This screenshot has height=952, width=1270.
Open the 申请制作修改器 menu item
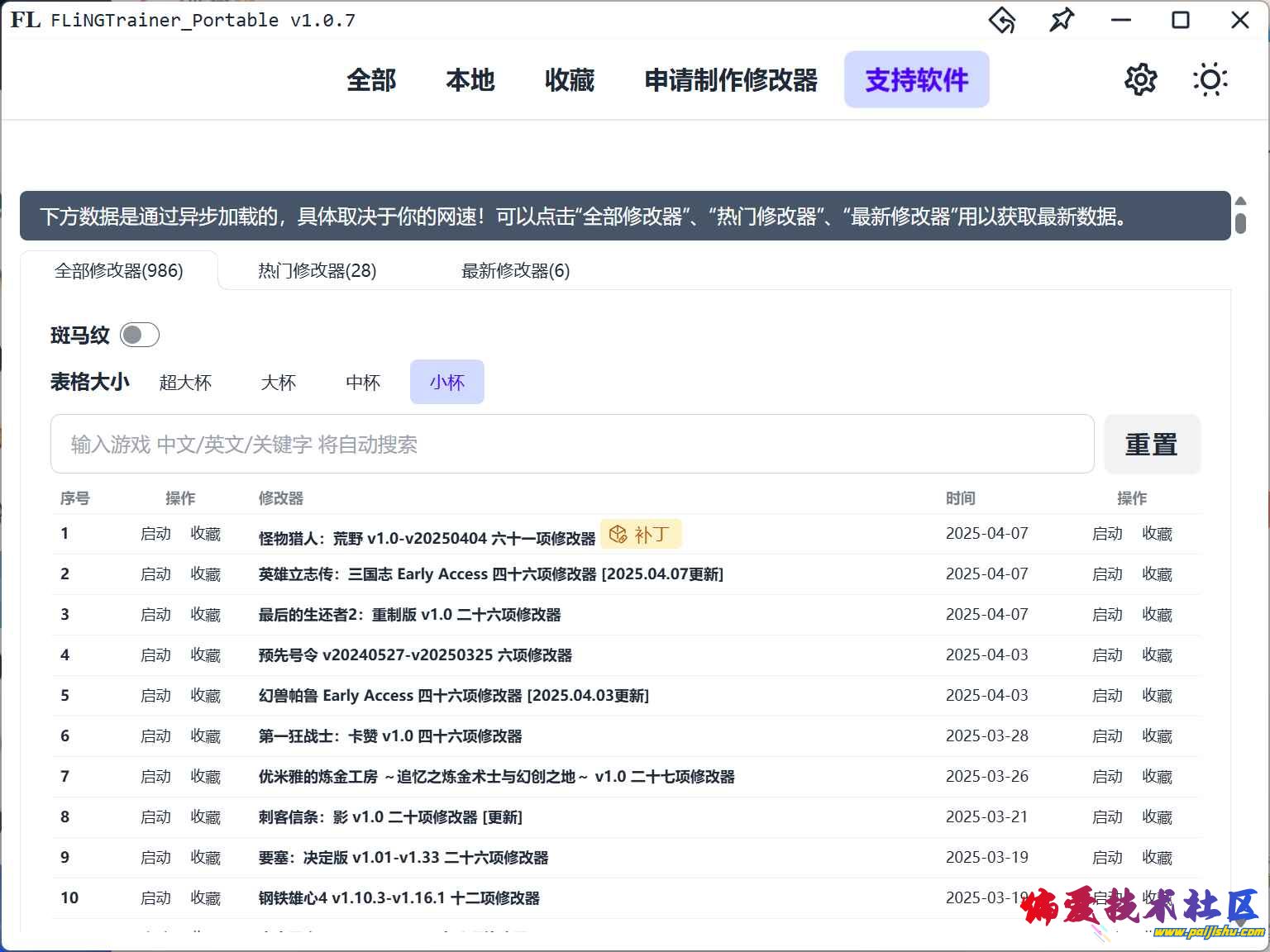click(x=731, y=80)
